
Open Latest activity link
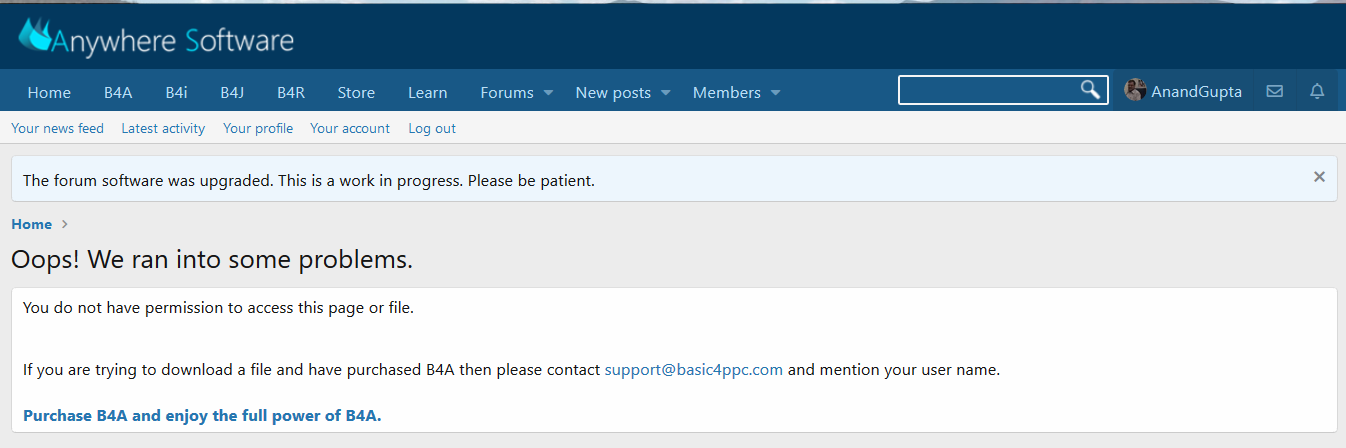point(163,128)
